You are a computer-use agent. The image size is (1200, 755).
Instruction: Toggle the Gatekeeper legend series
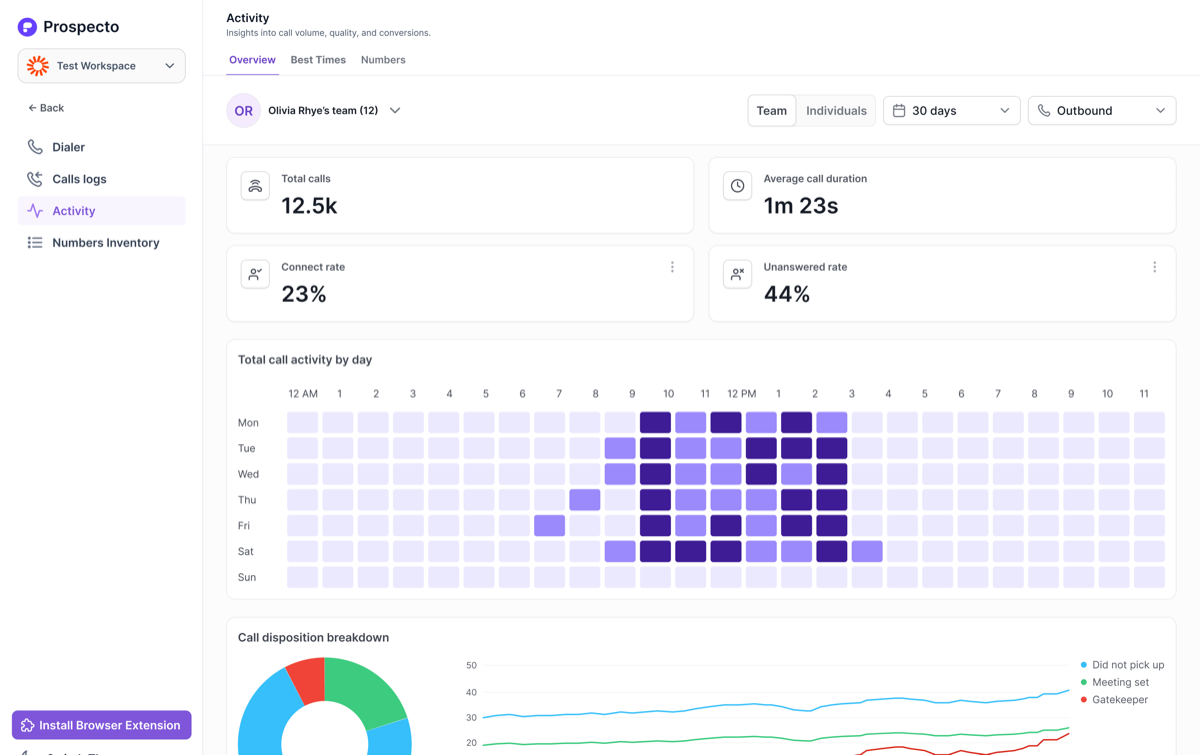tap(1114, 700)
